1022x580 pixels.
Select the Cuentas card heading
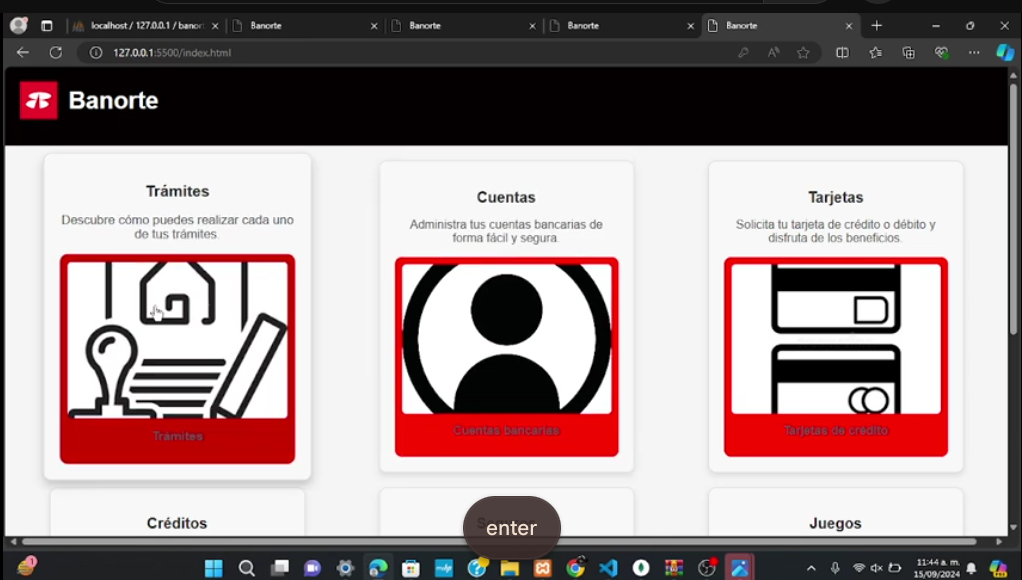tap(506, 197)
